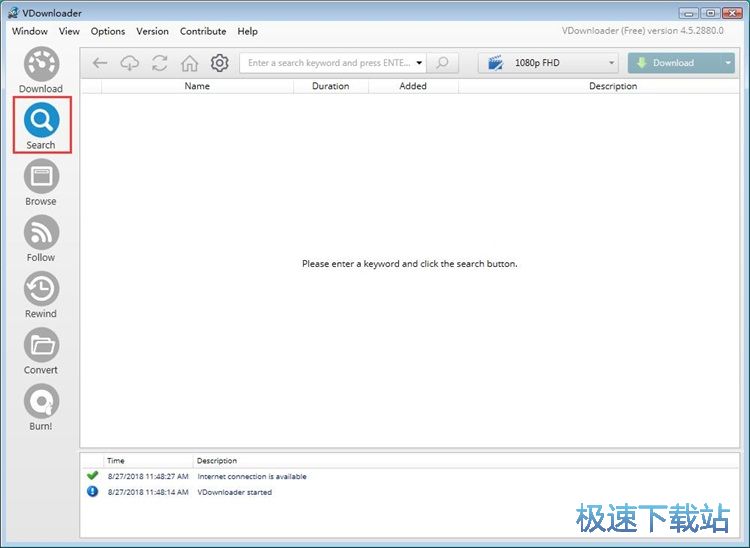Open the Burn! disc section

(x=41, y=407)
